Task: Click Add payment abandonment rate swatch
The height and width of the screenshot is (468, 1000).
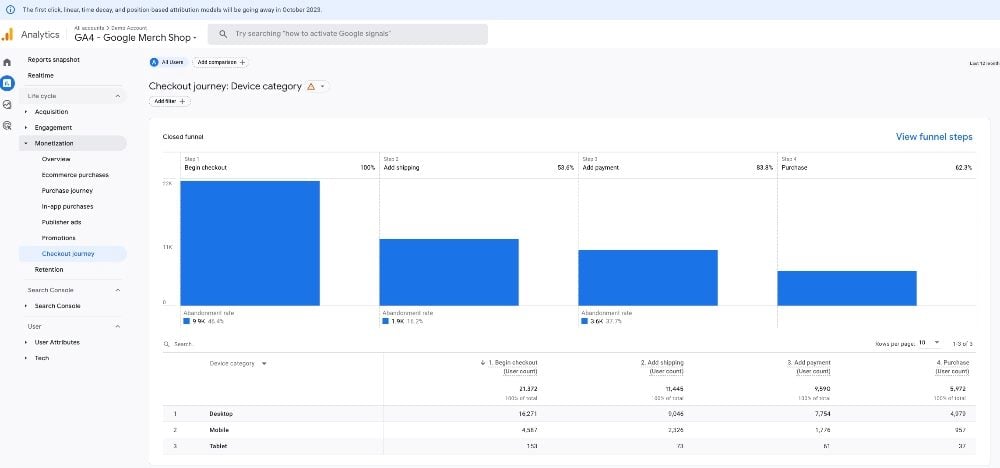Action: [x=585, y=321]
